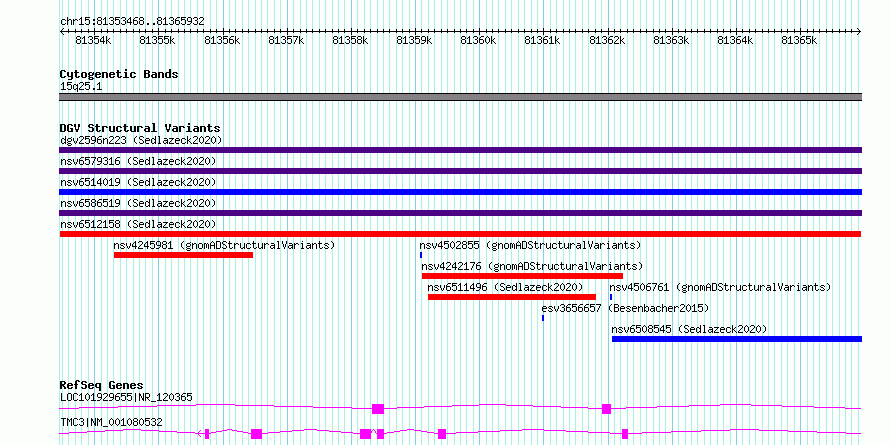Screen dimensions: 890x445
Task: Click the small nsv4506761 variant marker
Action: click(611, 297)
